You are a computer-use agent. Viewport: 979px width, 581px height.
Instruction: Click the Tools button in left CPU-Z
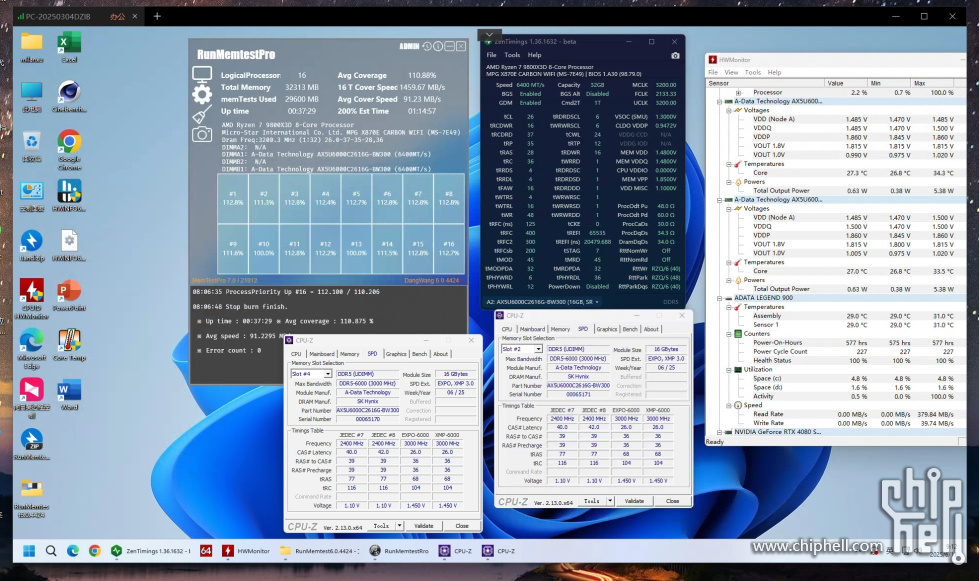[x=381, y=526]
